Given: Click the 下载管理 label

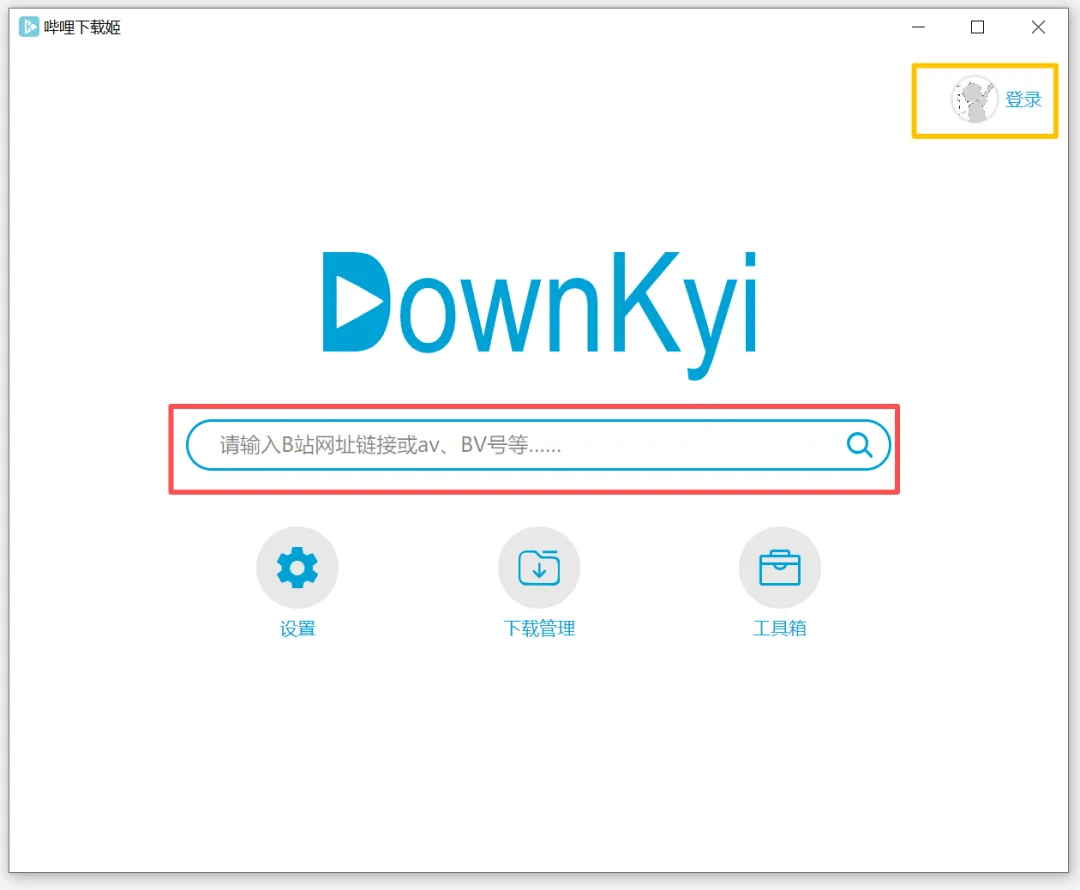Looking at the screenshot, I should (x=539, y=628).
